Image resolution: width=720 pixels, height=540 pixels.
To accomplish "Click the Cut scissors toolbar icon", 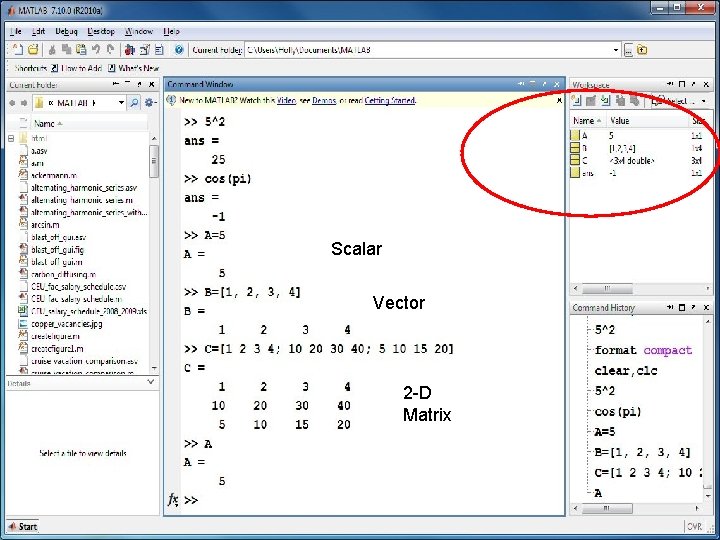I will 52,50.
